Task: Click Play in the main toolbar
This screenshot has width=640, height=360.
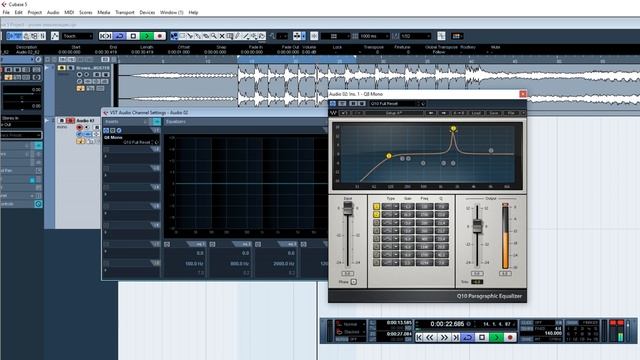Action: point(147,36)
